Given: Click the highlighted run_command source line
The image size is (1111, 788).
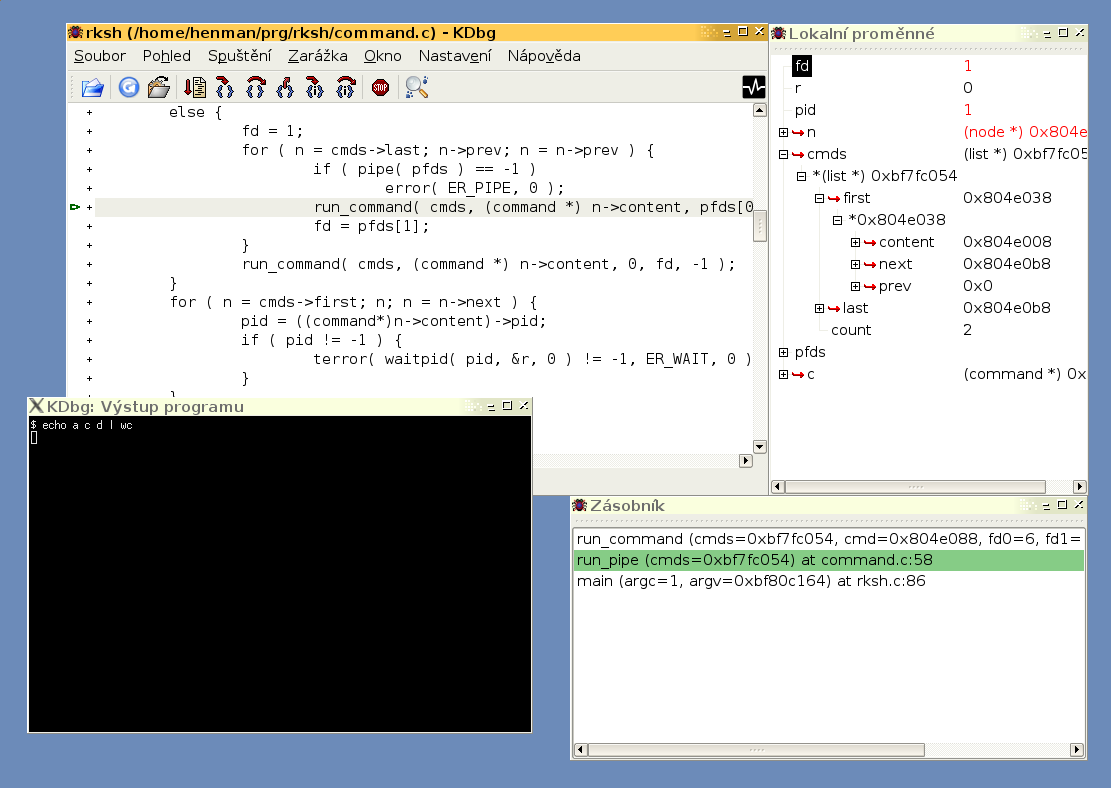Looking at the screenshot, I should [x=424, y=207].
